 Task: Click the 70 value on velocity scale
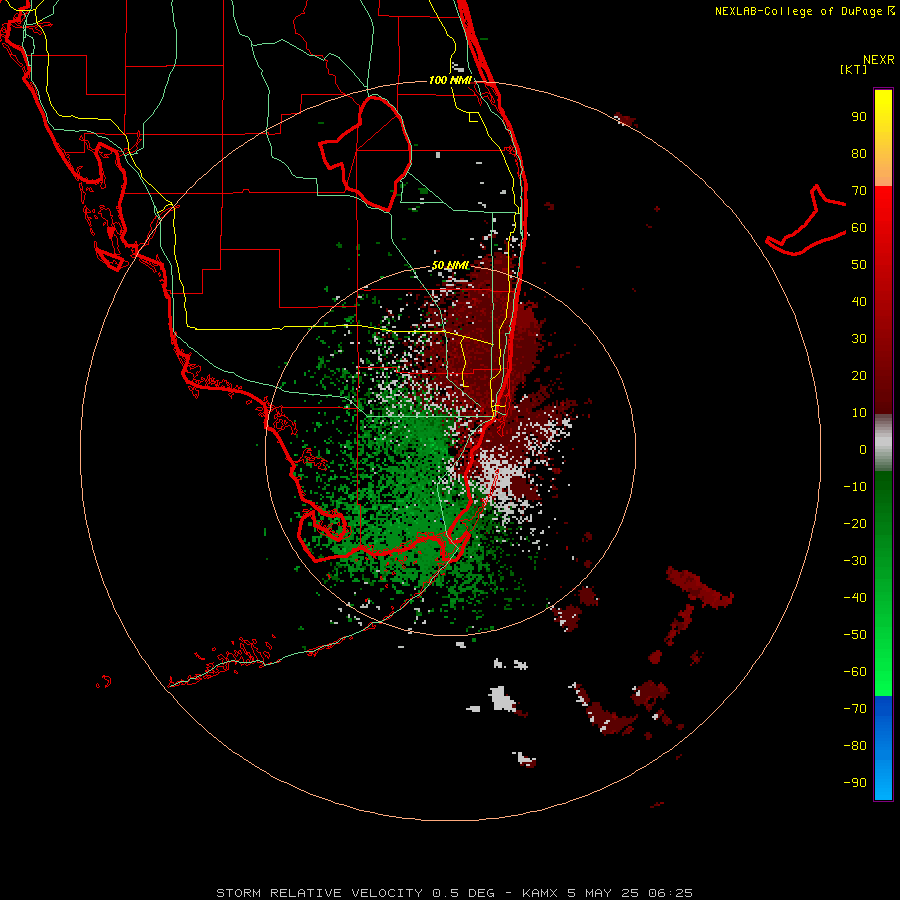pyautogui.click(x=859, y=191)
